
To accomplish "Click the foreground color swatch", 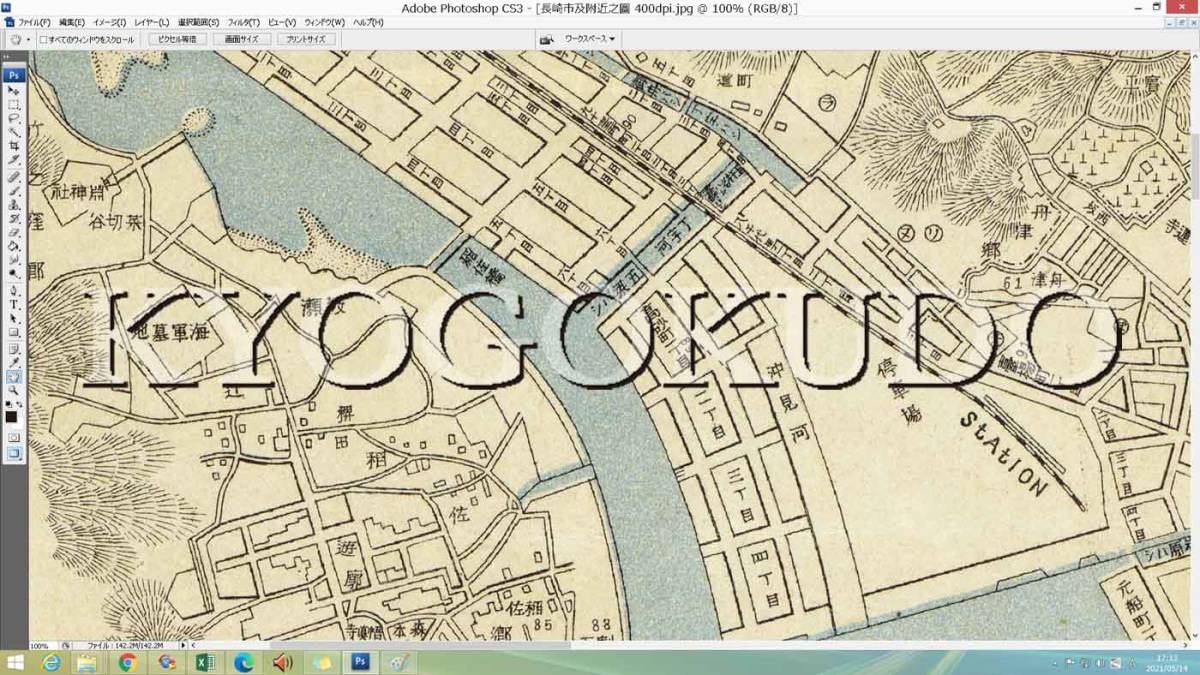I will point(12,415).
